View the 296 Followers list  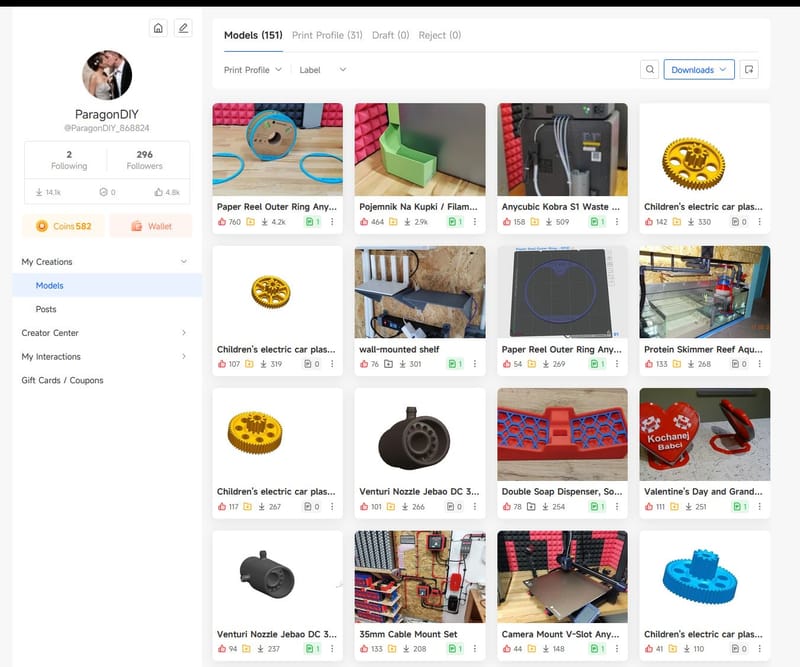[x=144, y=160]
